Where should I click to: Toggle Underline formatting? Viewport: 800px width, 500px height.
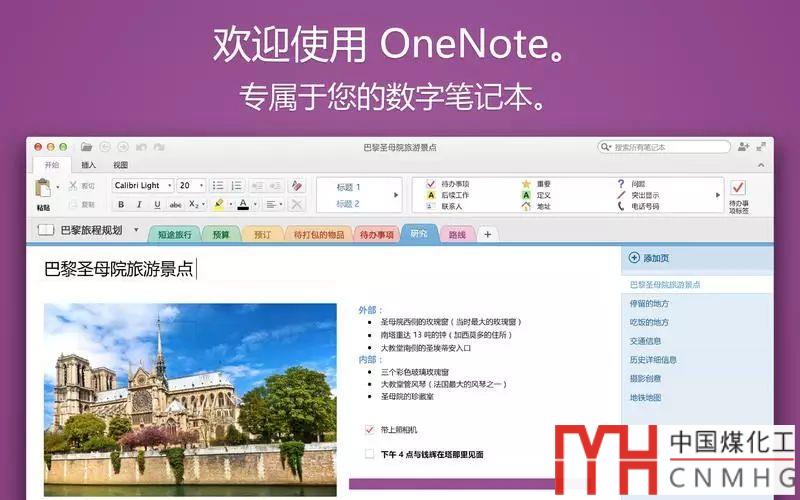tap(157, 204)
